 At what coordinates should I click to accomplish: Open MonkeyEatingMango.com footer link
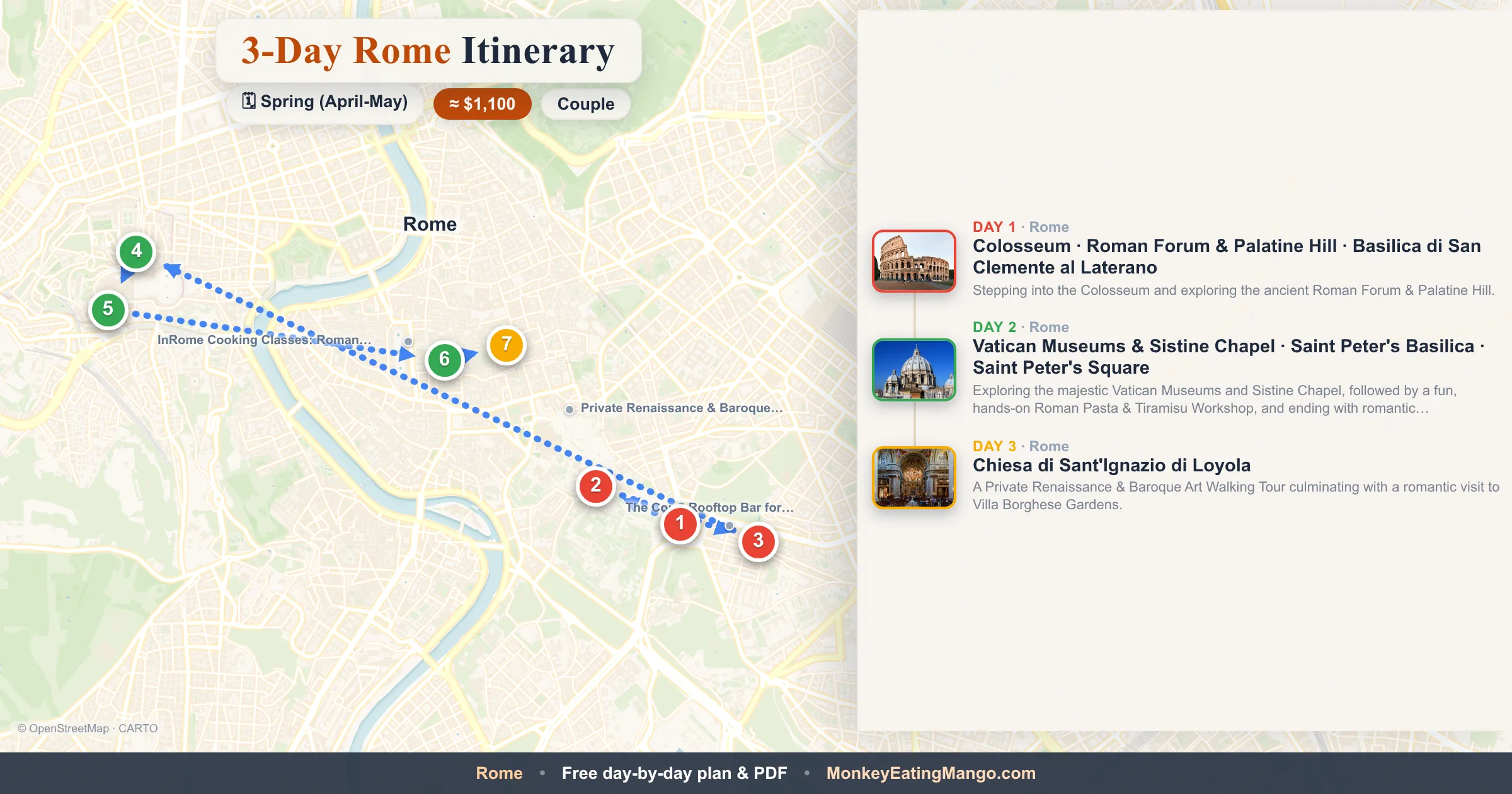[x=931, y=773]
